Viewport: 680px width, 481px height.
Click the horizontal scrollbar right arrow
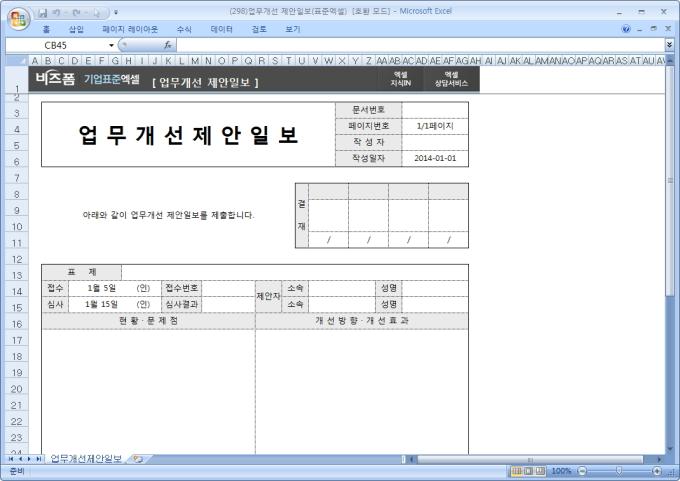659,459
